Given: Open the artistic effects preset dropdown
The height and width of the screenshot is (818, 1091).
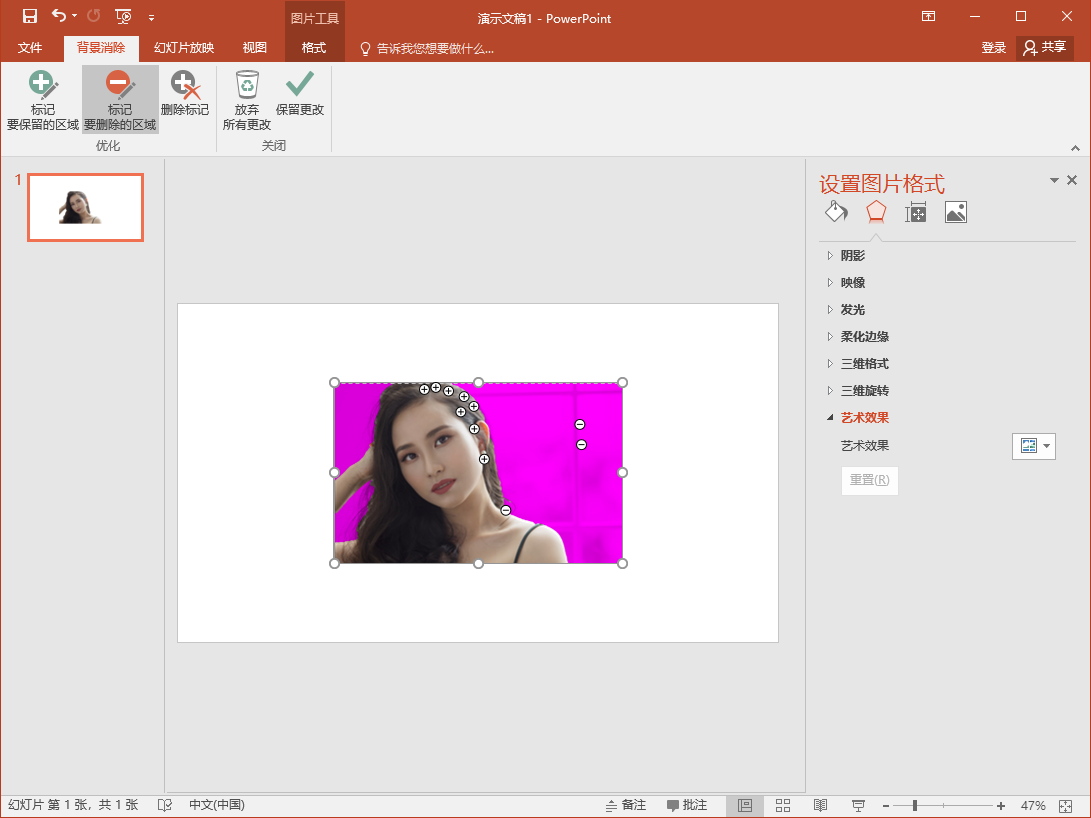Looking at the screenshot, I should 1034,446.
